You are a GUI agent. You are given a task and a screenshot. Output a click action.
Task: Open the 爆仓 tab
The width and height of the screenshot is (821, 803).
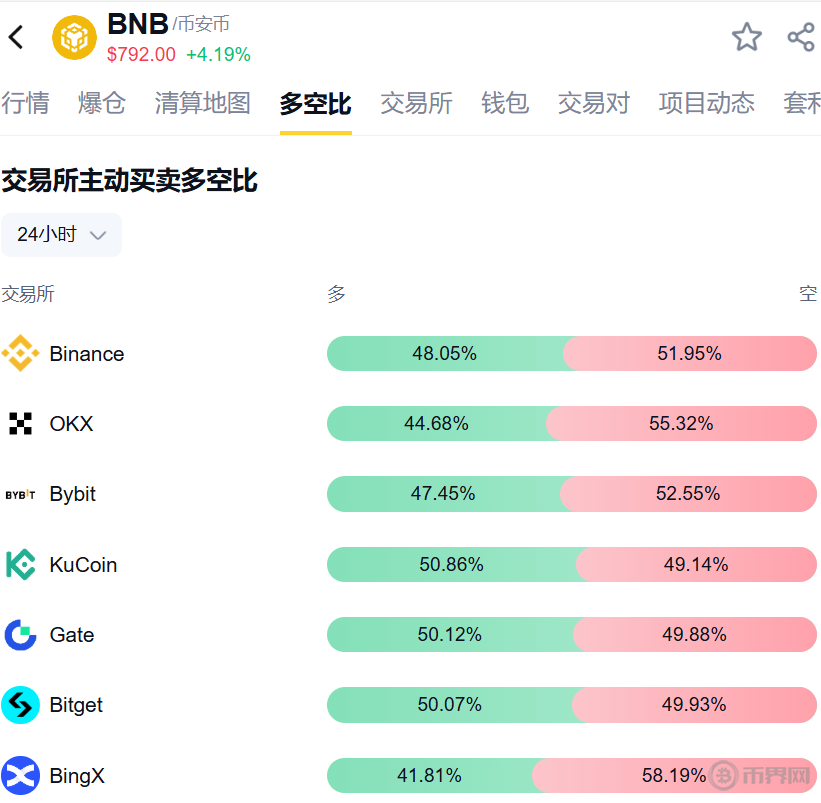point(102,103)
